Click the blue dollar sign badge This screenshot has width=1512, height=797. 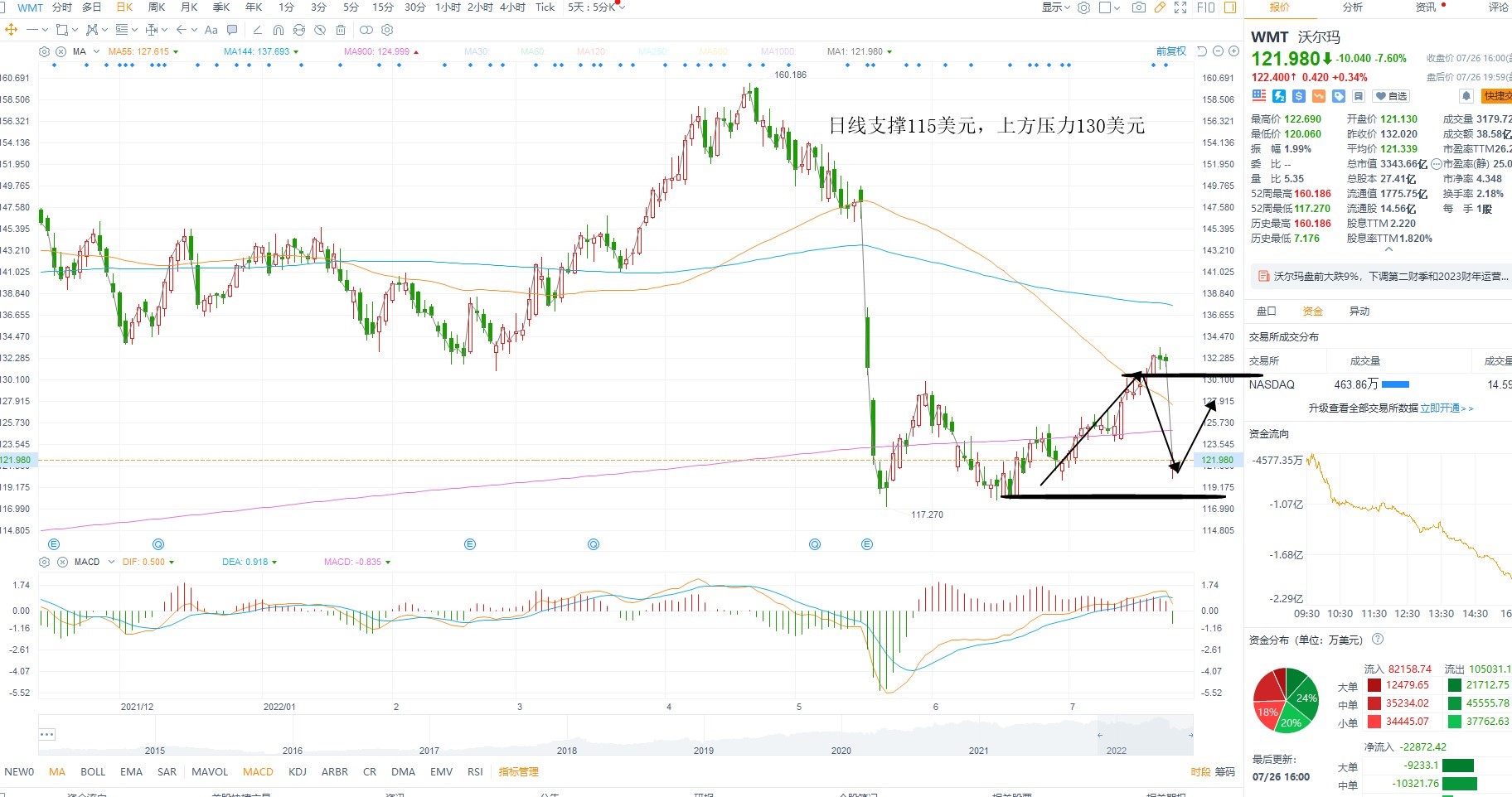[1299, 96]
